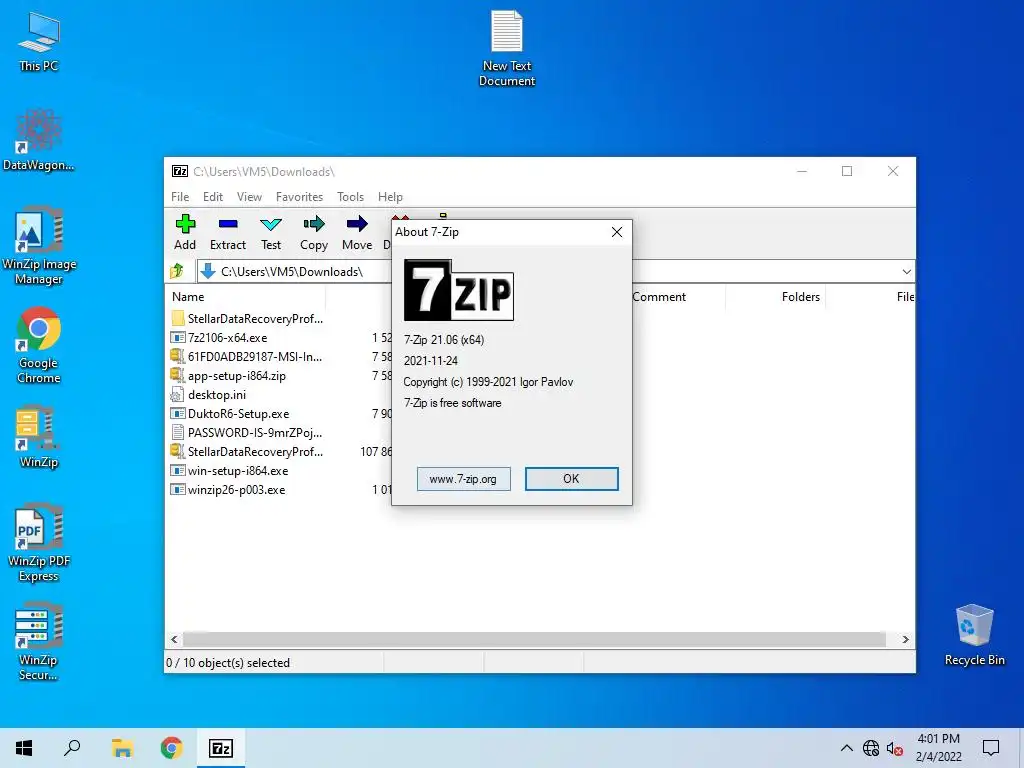The image size is (1024, 768).
Task: Open the Edit menu
Action: click(213, 197)
